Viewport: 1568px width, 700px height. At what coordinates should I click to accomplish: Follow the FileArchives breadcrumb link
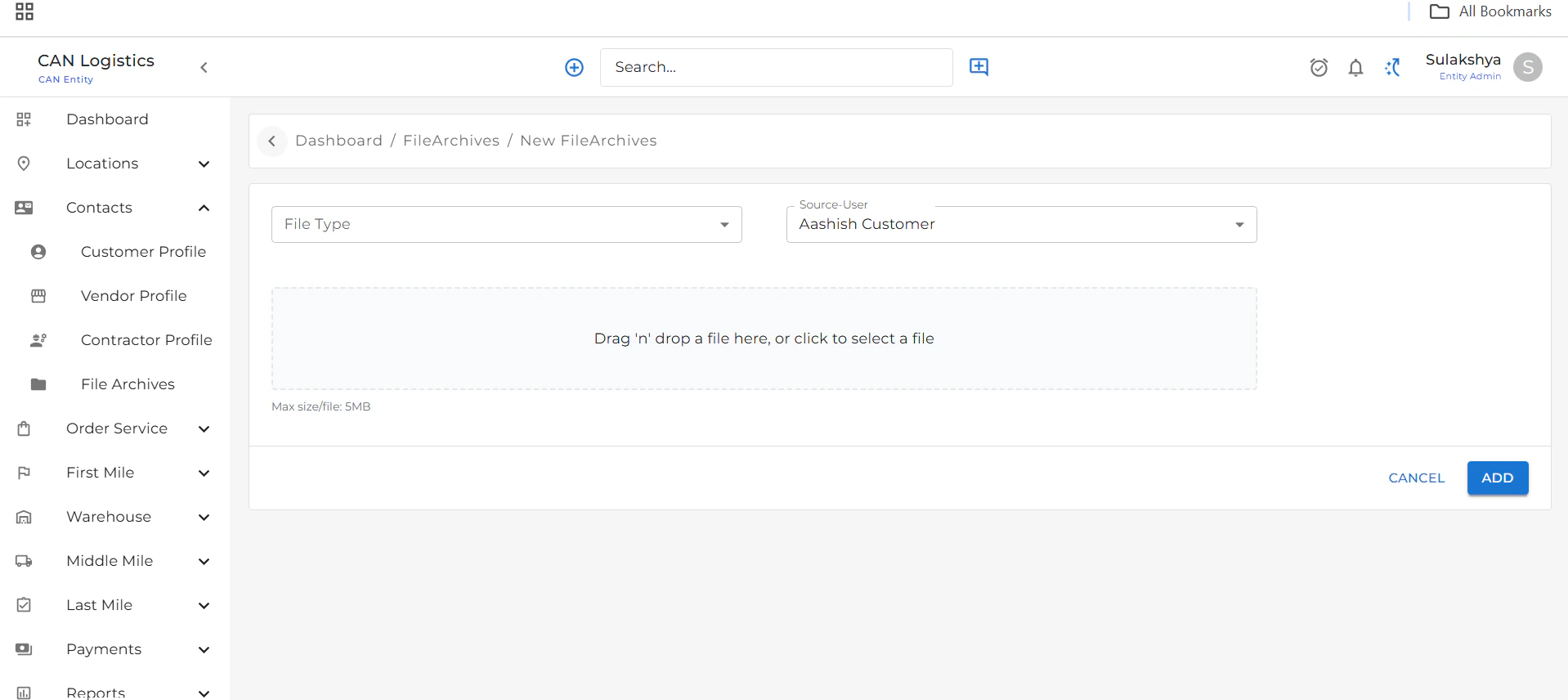[x=451, y=141]
